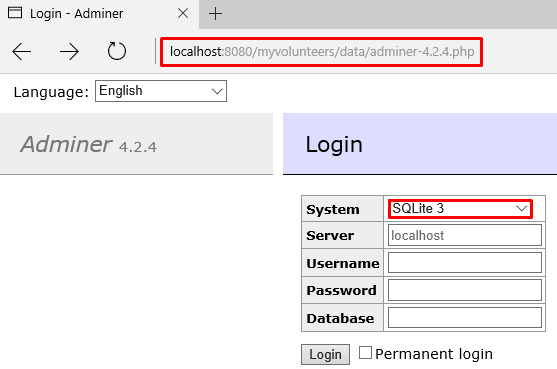Click the Login page heading
The width and height of the screenshot is (557, 369).
pos(334,145)
